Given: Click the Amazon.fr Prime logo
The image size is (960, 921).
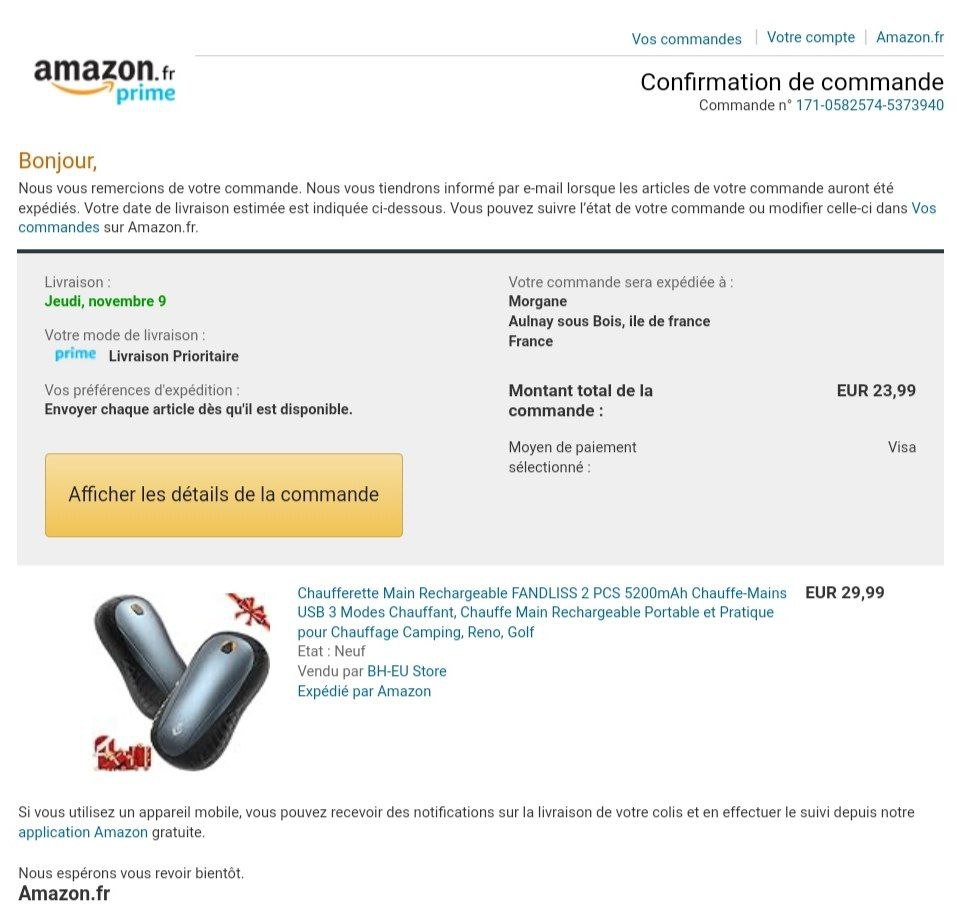Looking at the screenshot, I should pyautogui.click(x=105, y=79).
